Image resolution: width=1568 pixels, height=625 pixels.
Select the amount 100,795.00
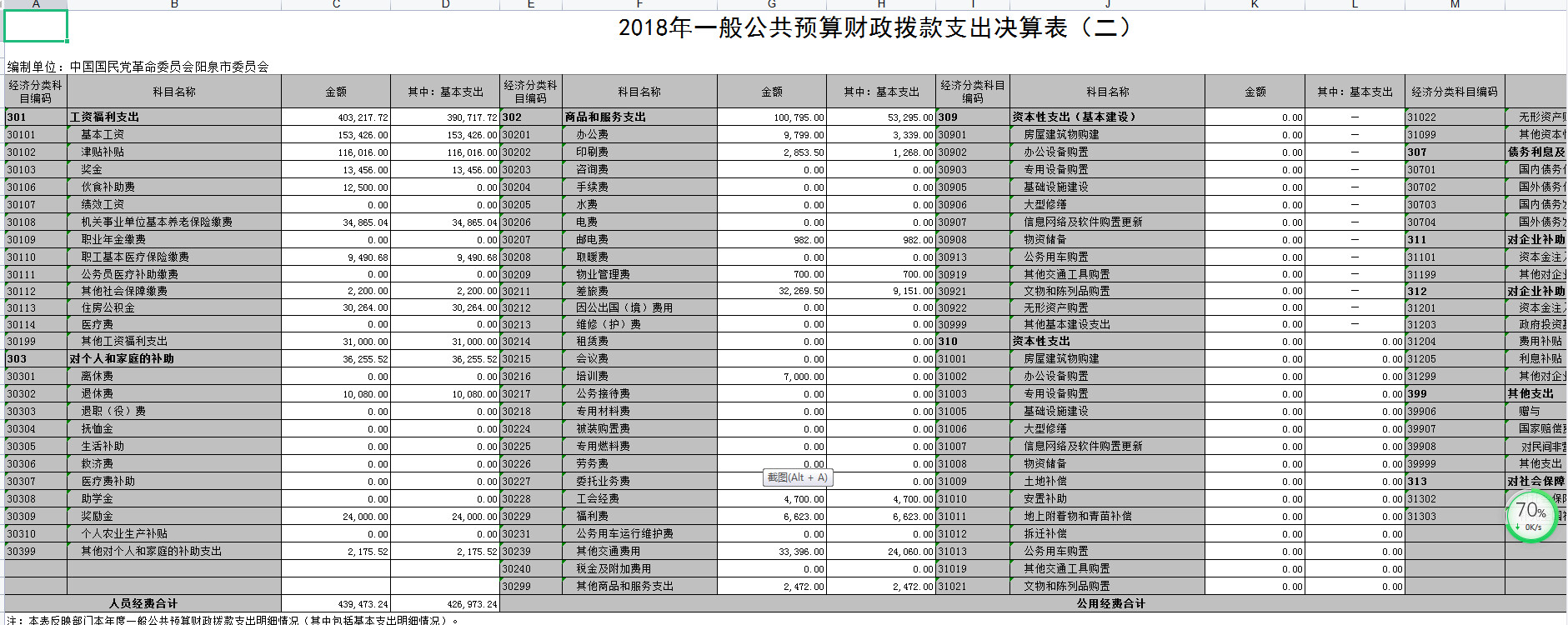click(772, 117)
